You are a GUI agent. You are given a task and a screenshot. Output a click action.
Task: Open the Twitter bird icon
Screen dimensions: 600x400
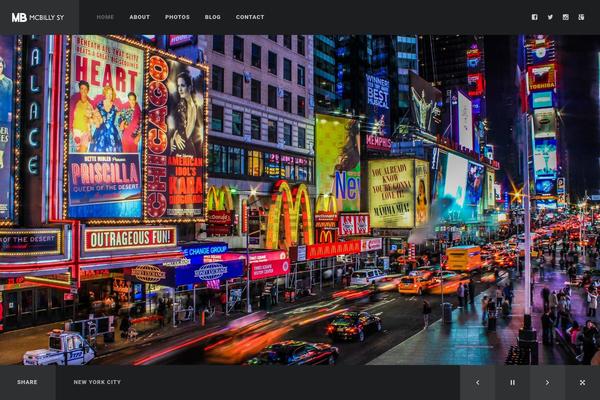(x=550, y=17)
